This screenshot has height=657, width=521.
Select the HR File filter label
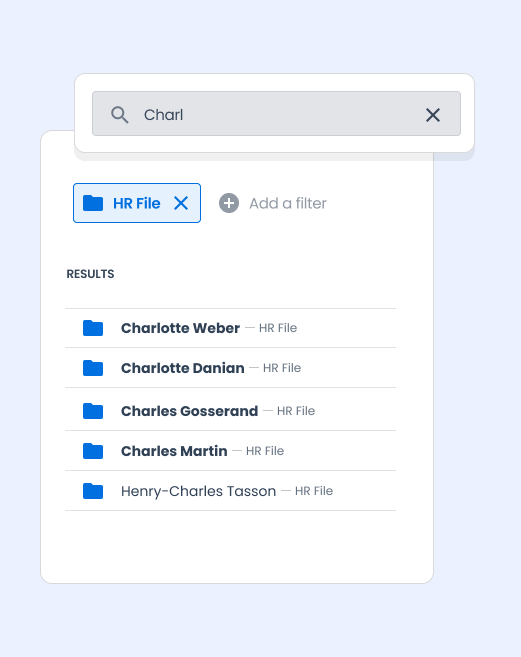click(x=137, y=203)
